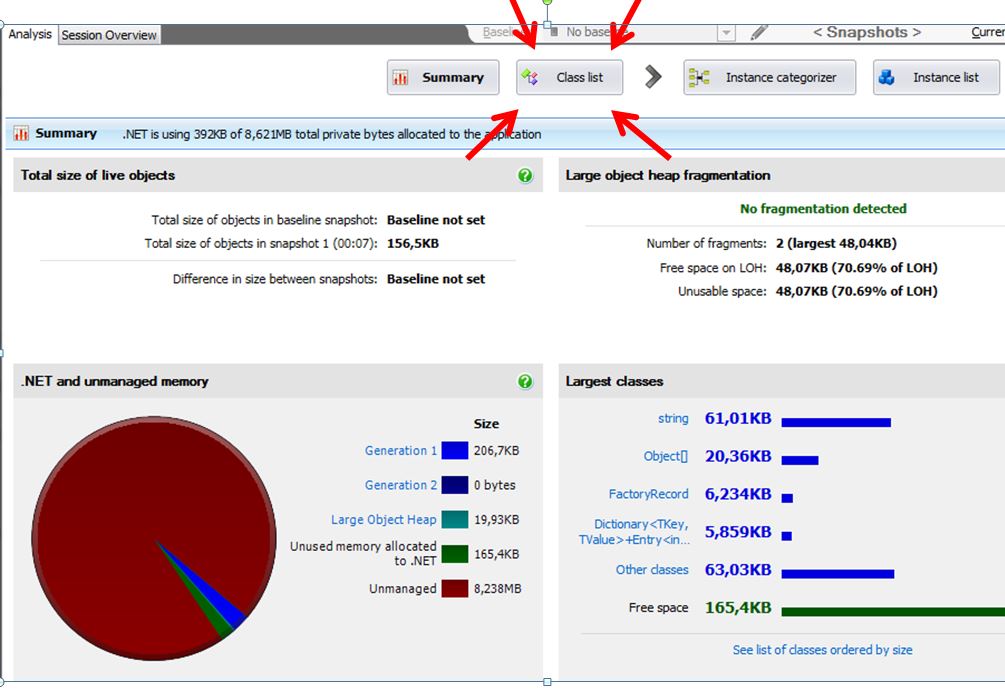Open the Dictionary<TKey, TValue>+Entry class link
Image resolution: width=1005 pixels, height=692 pixels.
point(634,532)
